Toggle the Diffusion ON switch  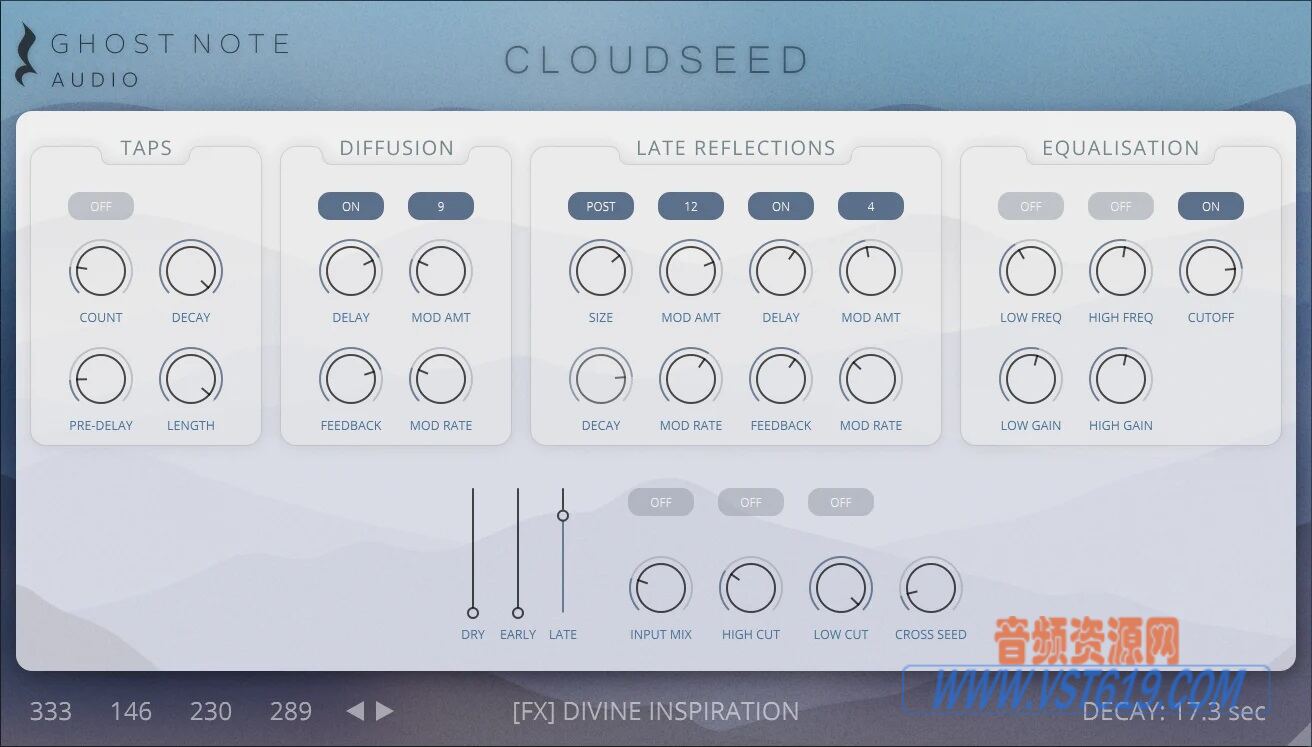(x=351, y=206)
